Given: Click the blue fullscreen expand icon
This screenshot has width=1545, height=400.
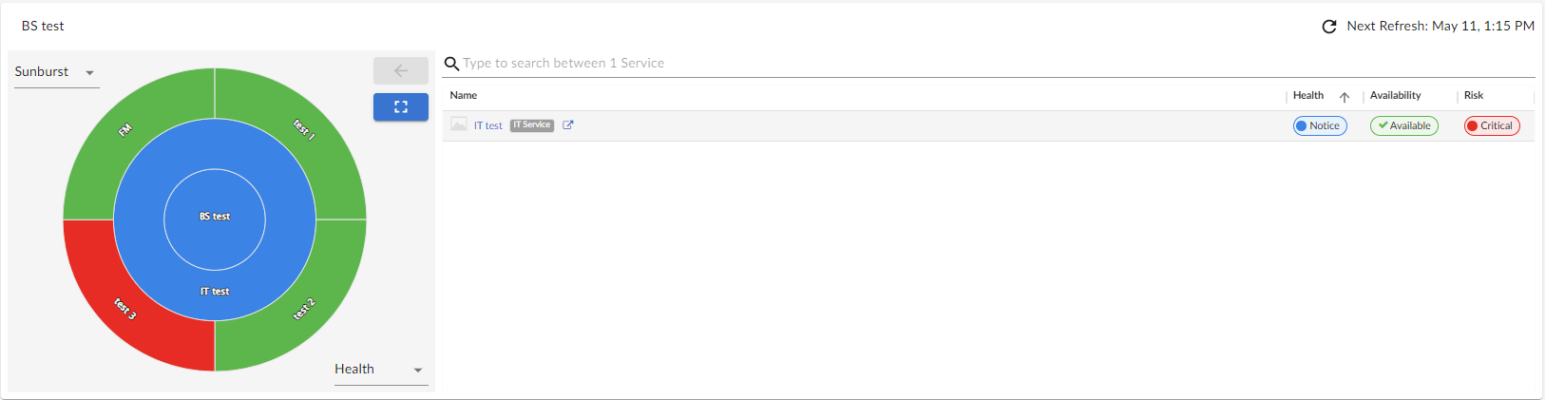Looking at the screenshot, I should (400, 107).
